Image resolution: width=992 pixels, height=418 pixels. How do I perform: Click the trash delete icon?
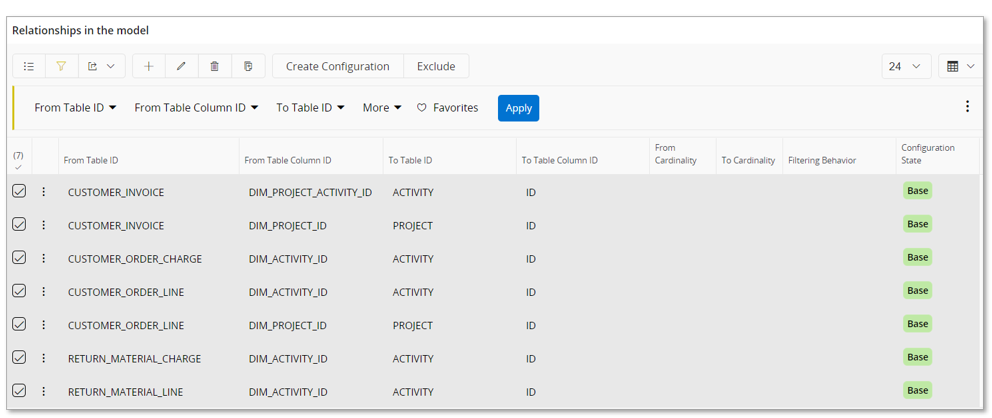click(214, 67)
